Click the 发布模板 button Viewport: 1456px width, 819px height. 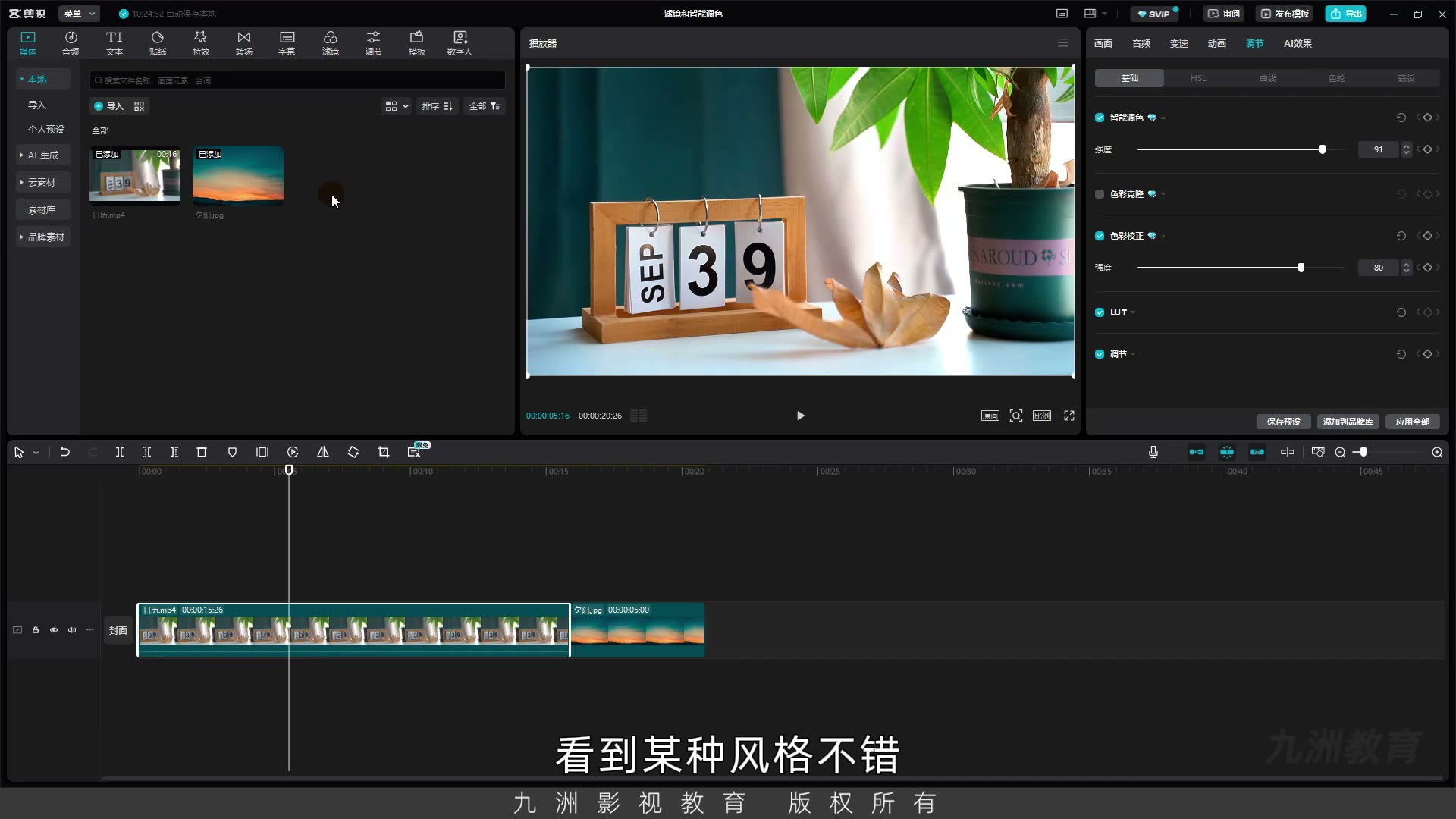1284,14
